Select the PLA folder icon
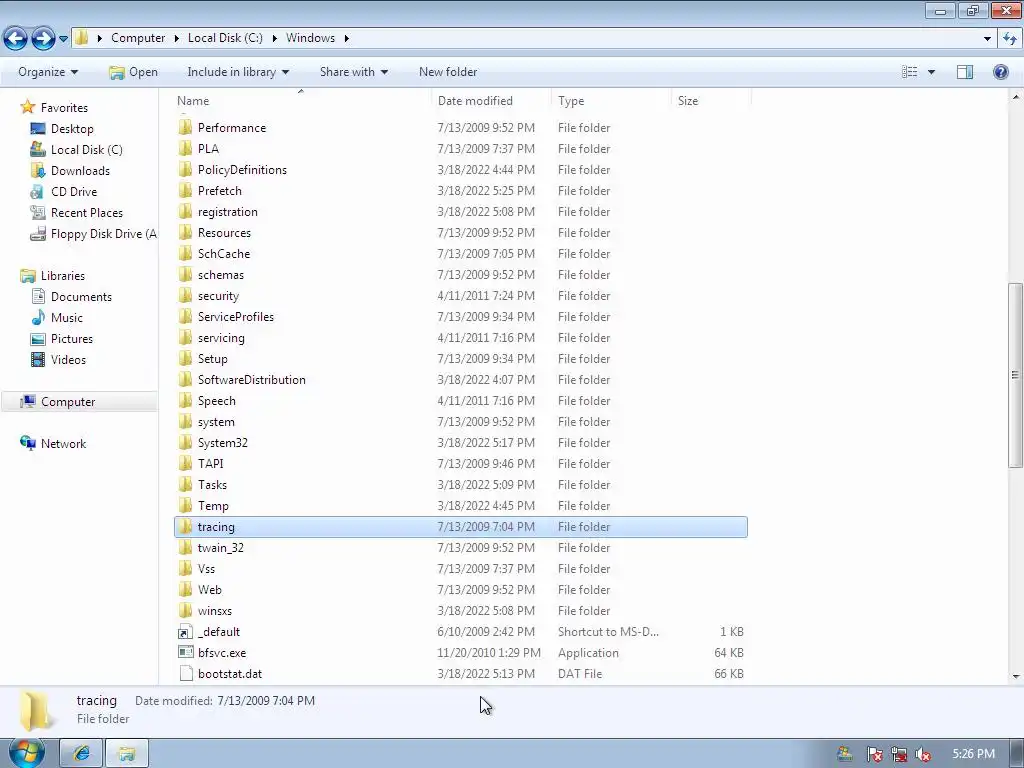The width and height of the screenshot is (1024, 768). coord(185,148)
